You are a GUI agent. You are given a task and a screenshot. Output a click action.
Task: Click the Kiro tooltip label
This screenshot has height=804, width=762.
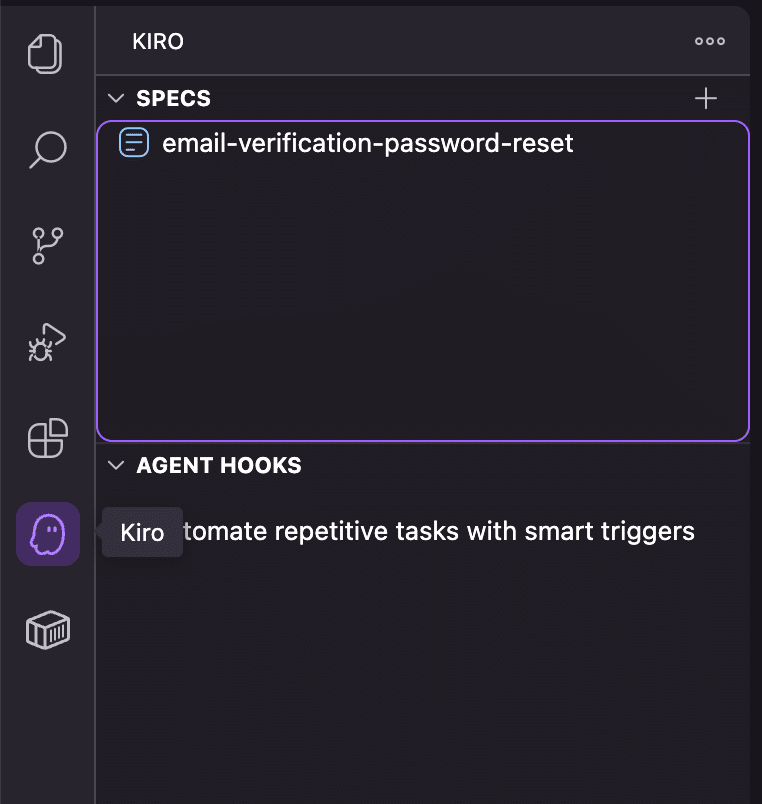click(x=142, y=533)
